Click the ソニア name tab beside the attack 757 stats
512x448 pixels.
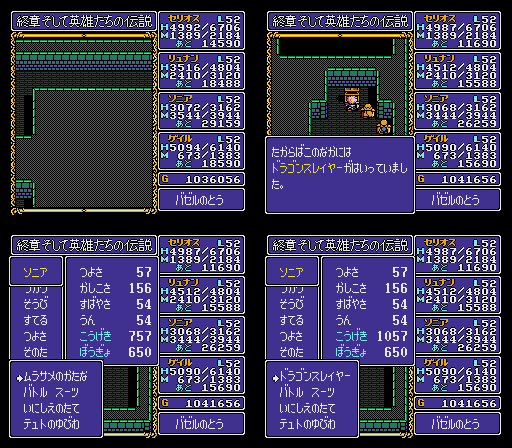[36, 272]
